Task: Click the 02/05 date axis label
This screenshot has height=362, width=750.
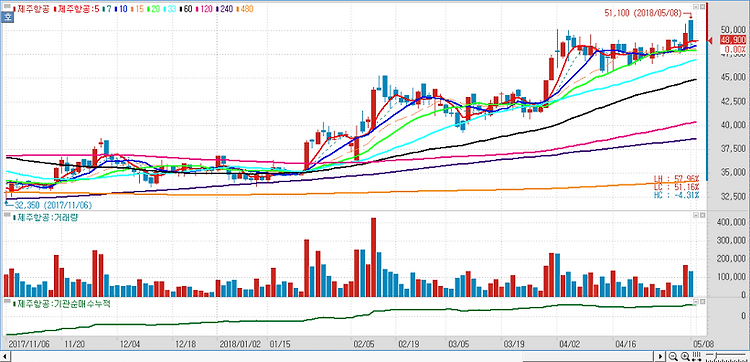Action: pyautogui.click(x=364, y=343)
